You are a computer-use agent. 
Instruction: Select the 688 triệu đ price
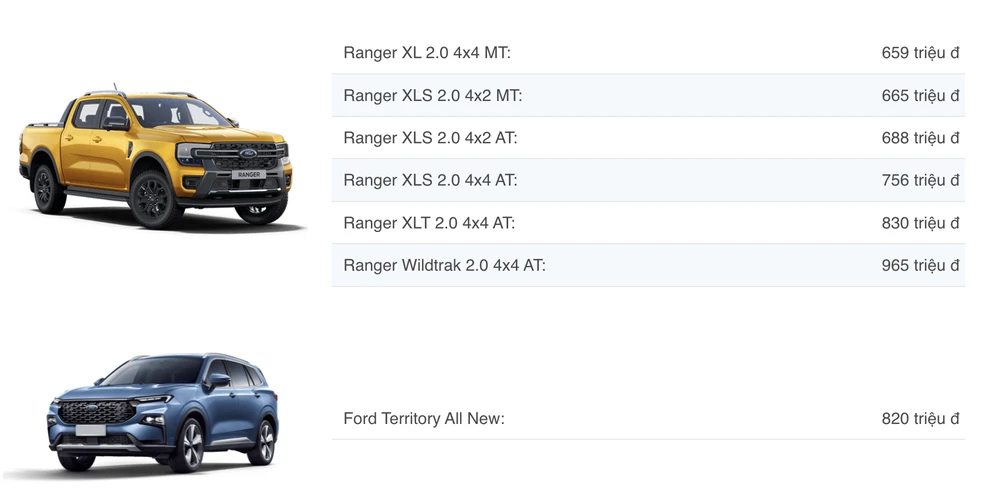pos(920,138)
